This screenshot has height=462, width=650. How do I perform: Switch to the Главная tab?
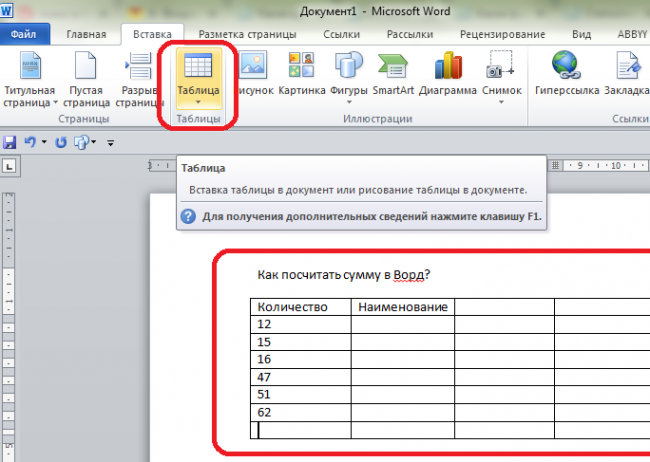[x=86, y=34]
